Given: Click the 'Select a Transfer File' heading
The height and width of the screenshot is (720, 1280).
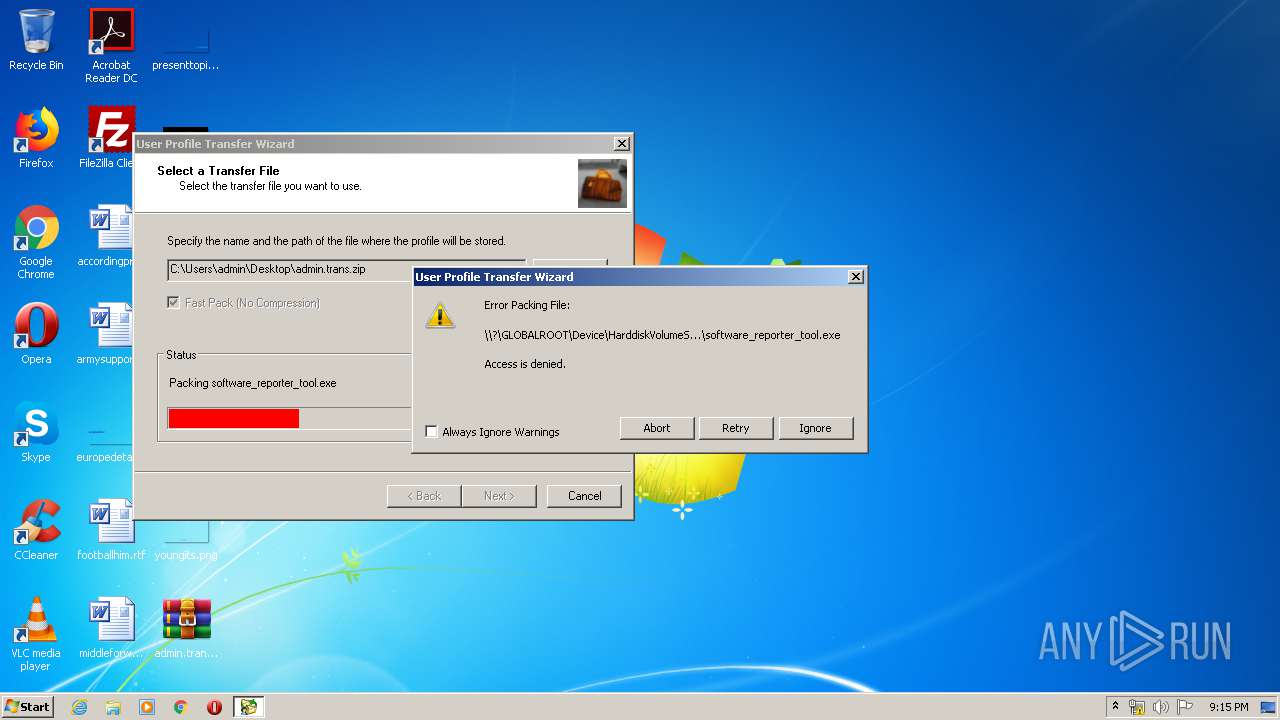Looking at the screenshot, I should [x=218, y=171].
